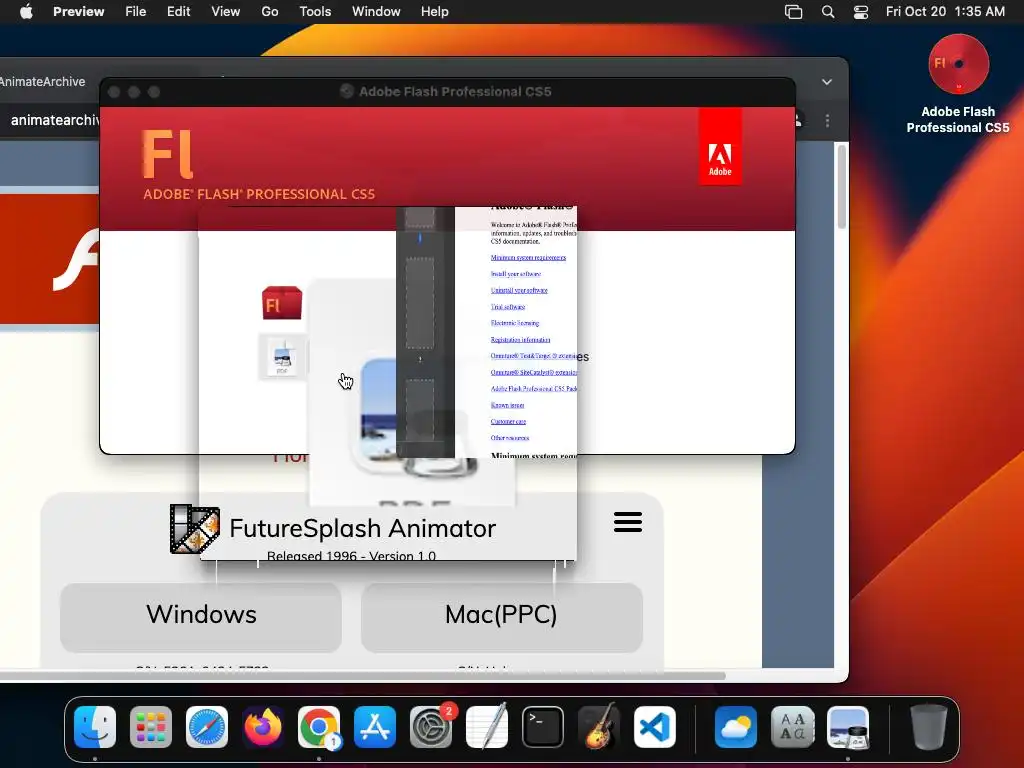Open the Edit menu
1024x768 pixels.
[178, 12]
